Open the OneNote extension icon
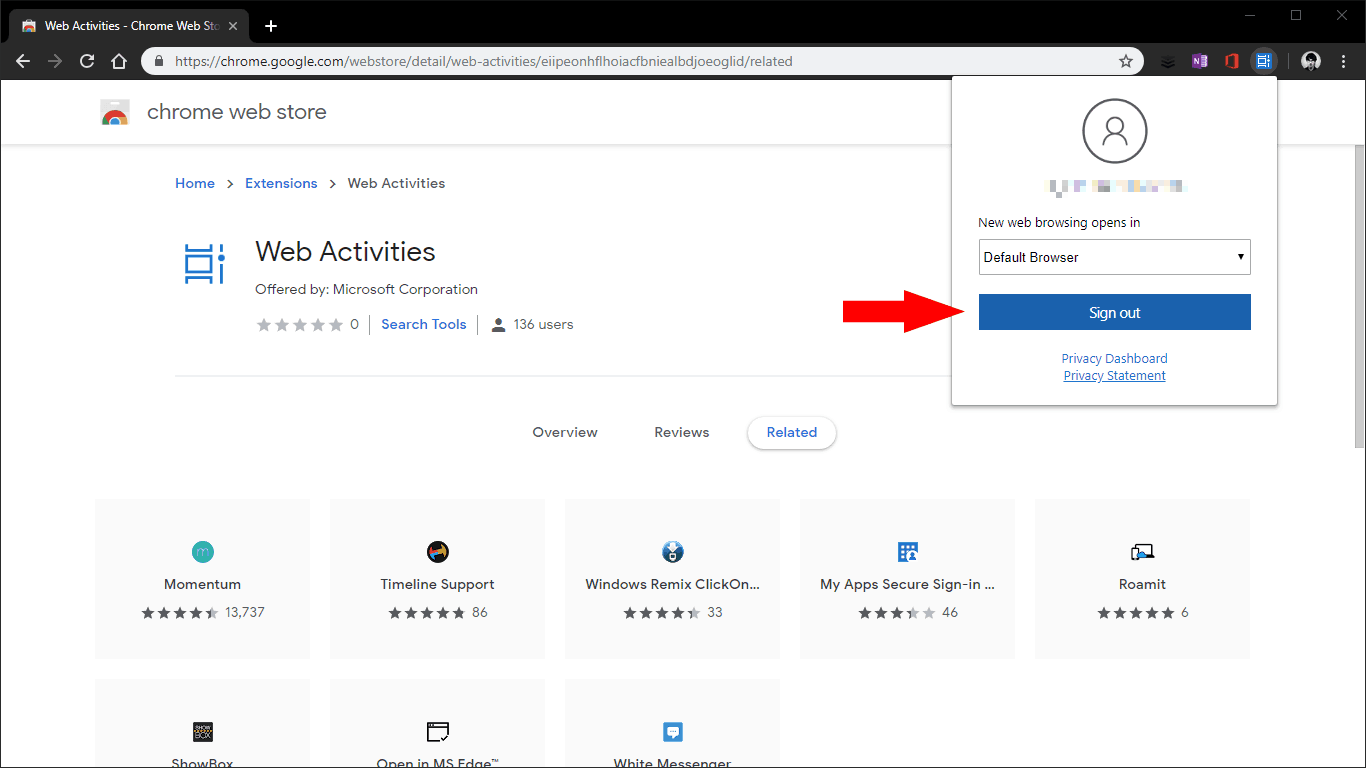1366x768 pixels. tap(1200, 61)
